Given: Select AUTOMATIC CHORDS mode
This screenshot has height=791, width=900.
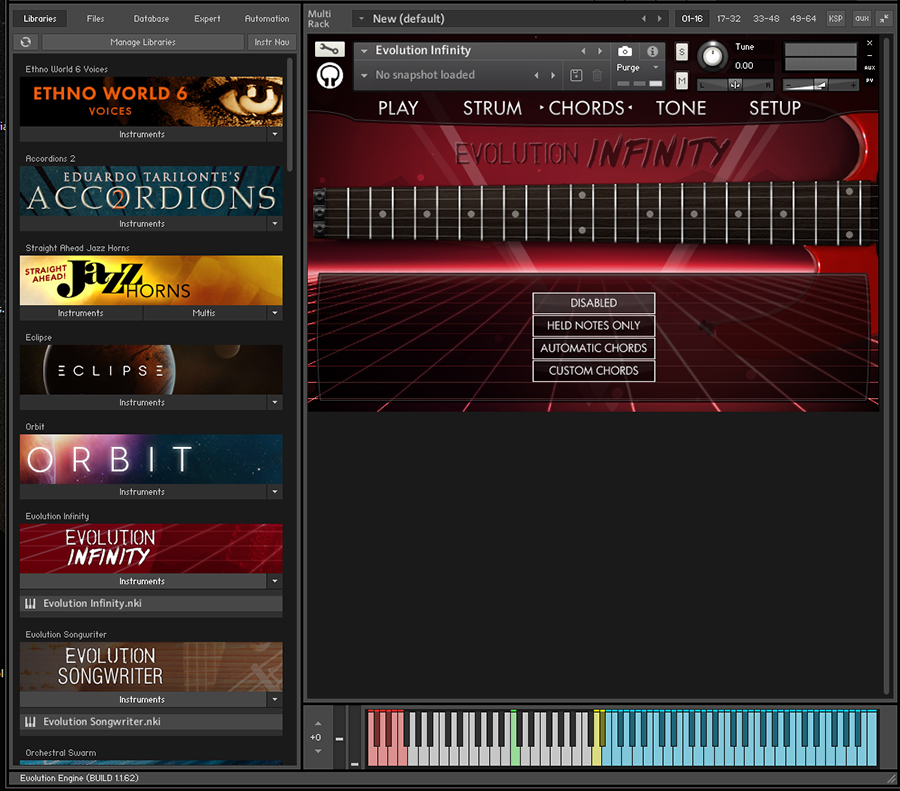Looking at the screenshot, I should click(x=593, y=348).
